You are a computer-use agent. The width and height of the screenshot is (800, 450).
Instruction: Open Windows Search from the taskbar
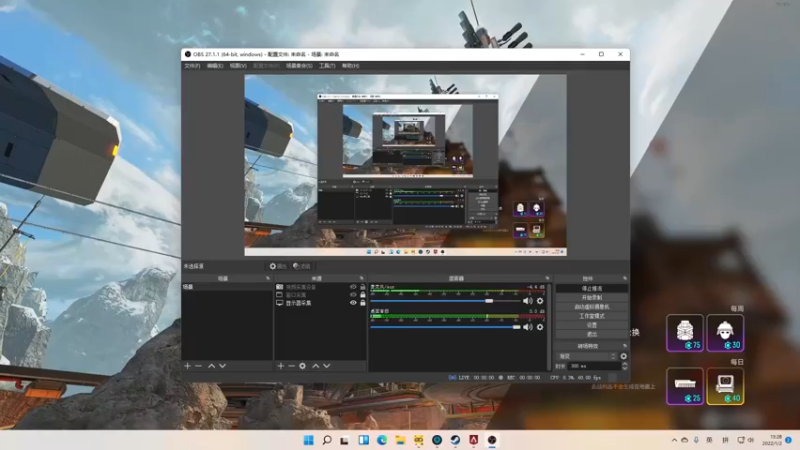click(327, 440)
